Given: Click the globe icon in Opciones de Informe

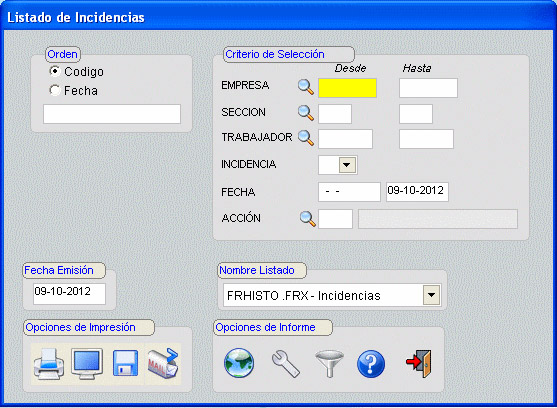Looking at the screenshot, I should click(239, 363).
